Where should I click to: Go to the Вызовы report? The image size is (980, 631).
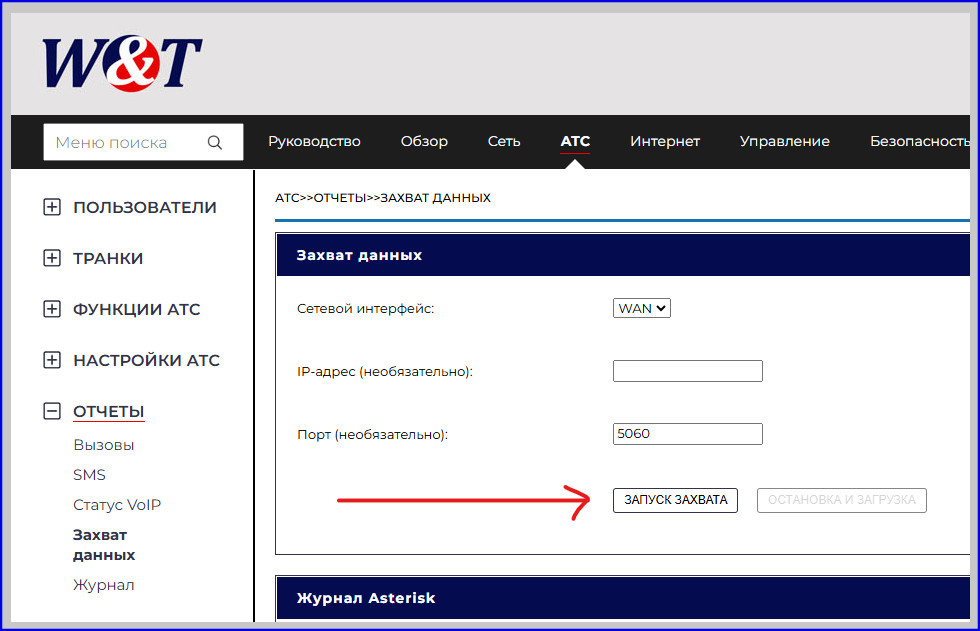(x=104, y=445)
